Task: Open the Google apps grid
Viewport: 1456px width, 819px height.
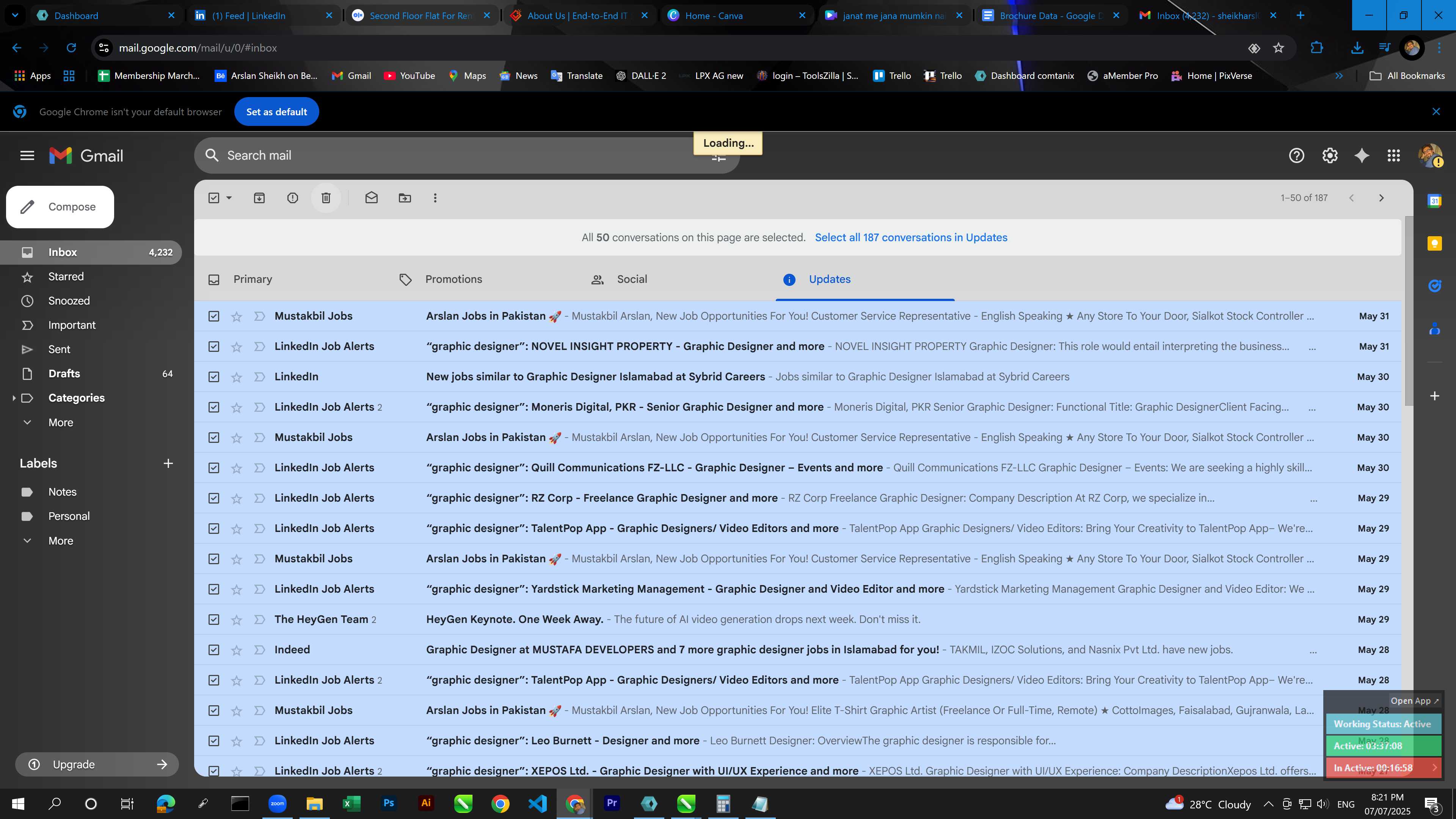Action: [x=1394, y=155]
